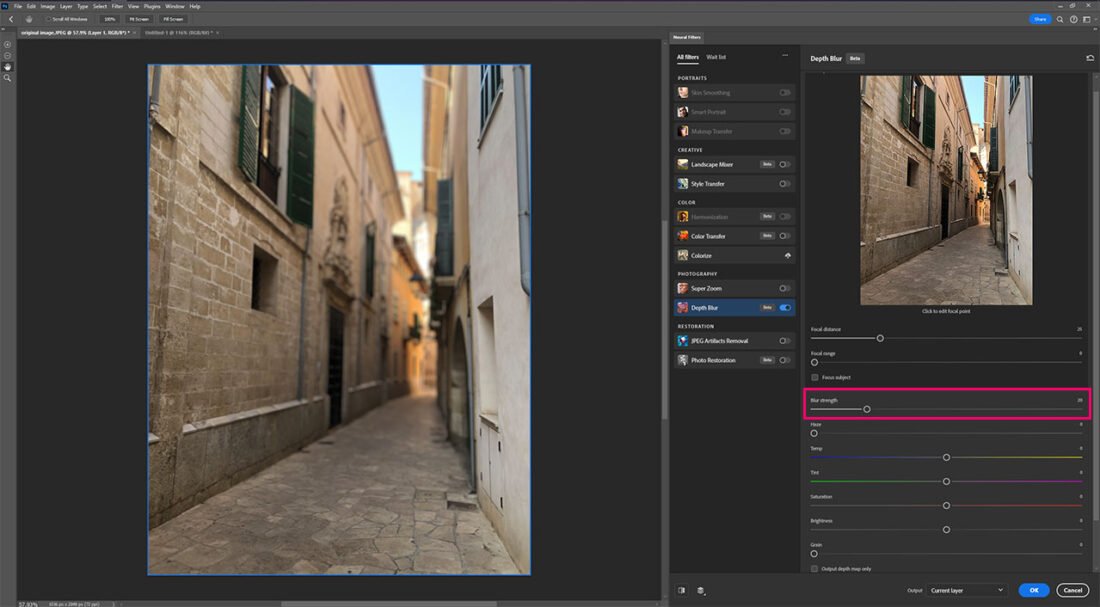1100x607 pixels.
Task: Open the Layer menu
Action: [x=66, y=6]
